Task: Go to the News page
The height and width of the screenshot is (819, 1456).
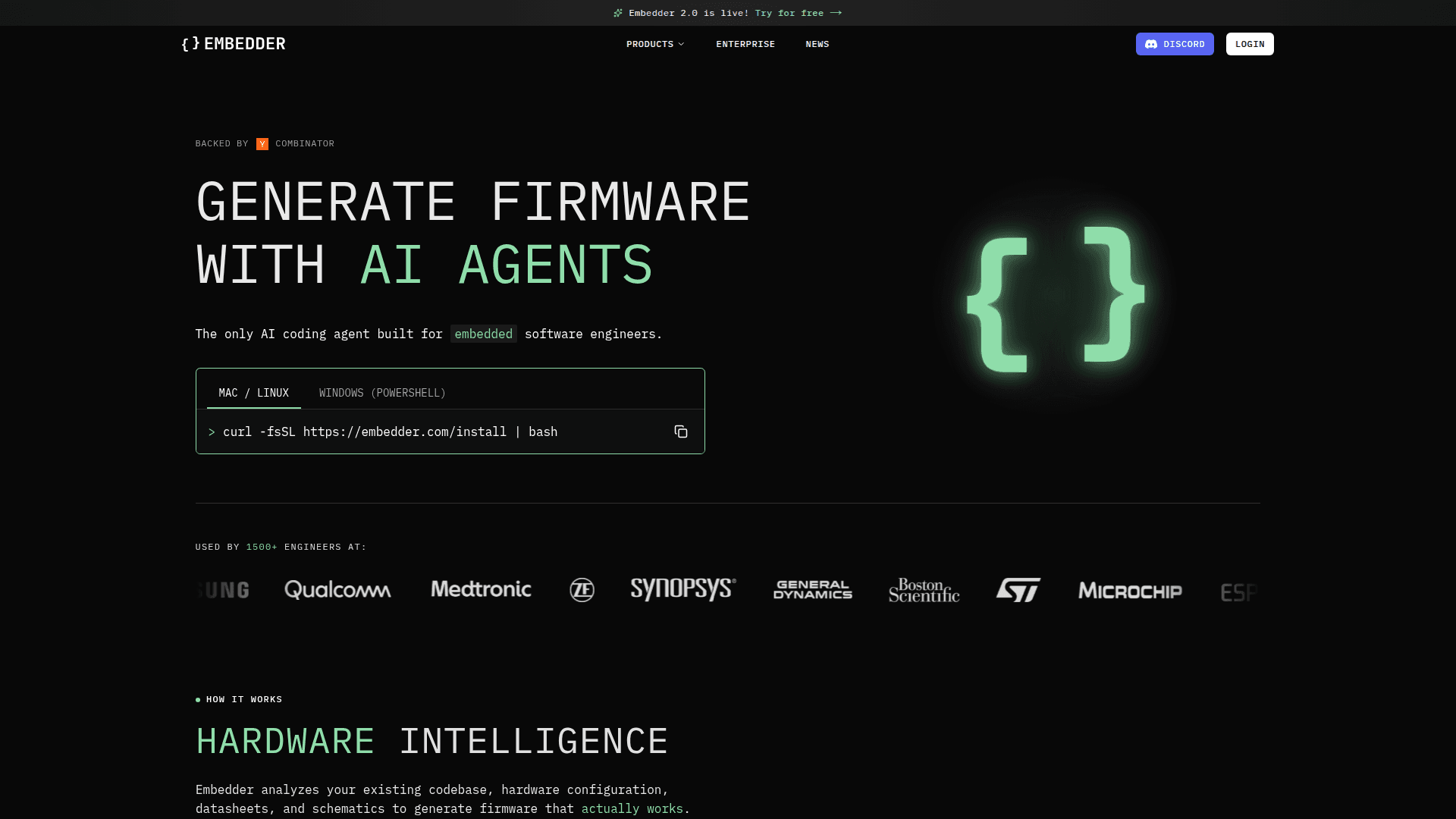Action: (x=817, y=44)
